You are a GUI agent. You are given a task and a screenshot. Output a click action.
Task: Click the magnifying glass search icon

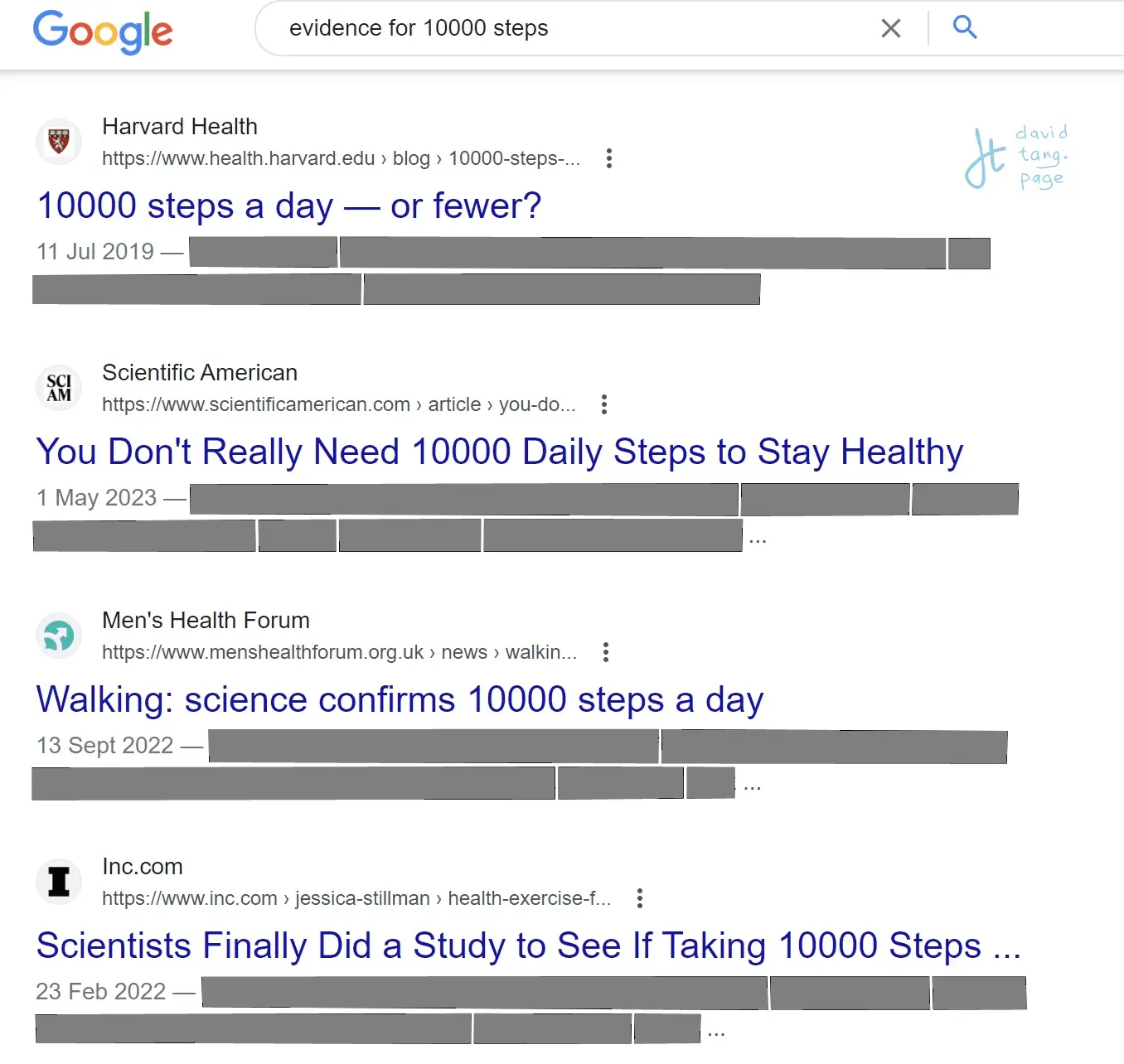(x=965, y=27)
